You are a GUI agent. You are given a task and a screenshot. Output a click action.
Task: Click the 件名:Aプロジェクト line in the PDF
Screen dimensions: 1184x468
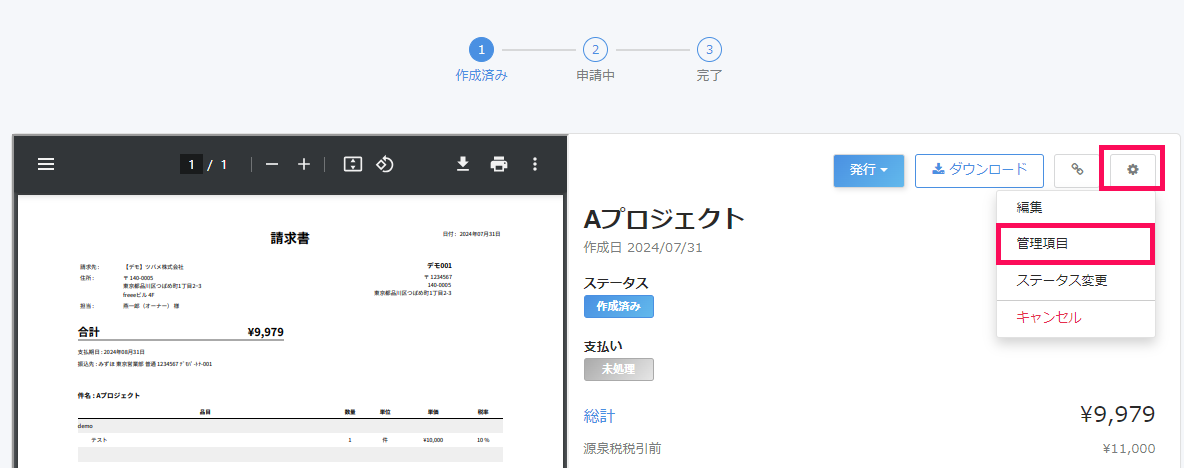point(109,396)
